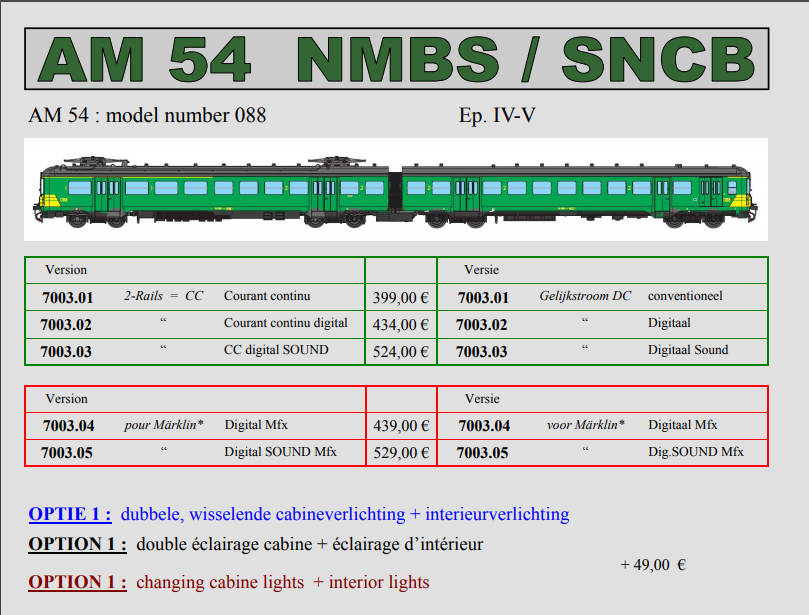Click the black OPTION 1 : French heading

77,544
